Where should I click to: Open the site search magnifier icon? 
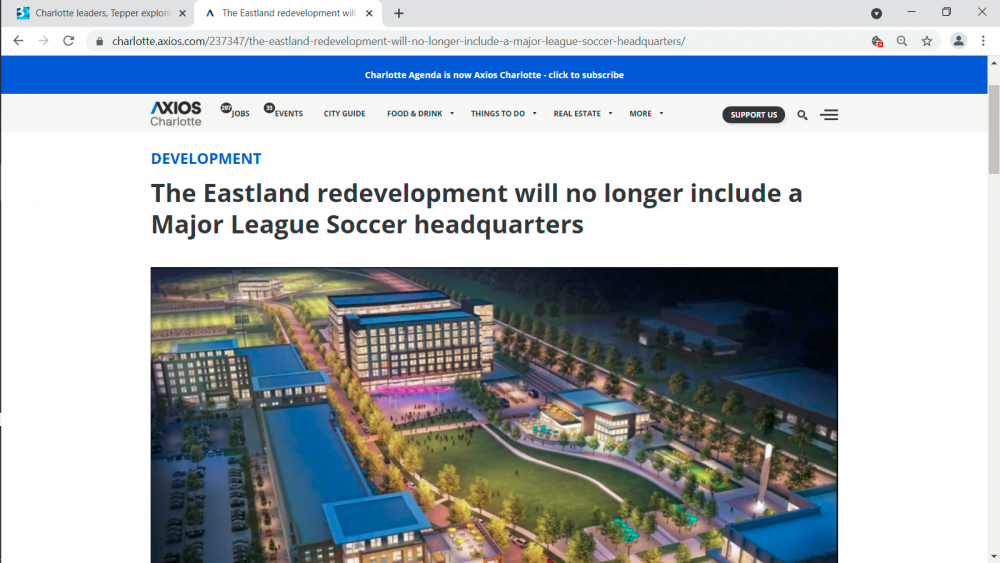tap(802, 115)
